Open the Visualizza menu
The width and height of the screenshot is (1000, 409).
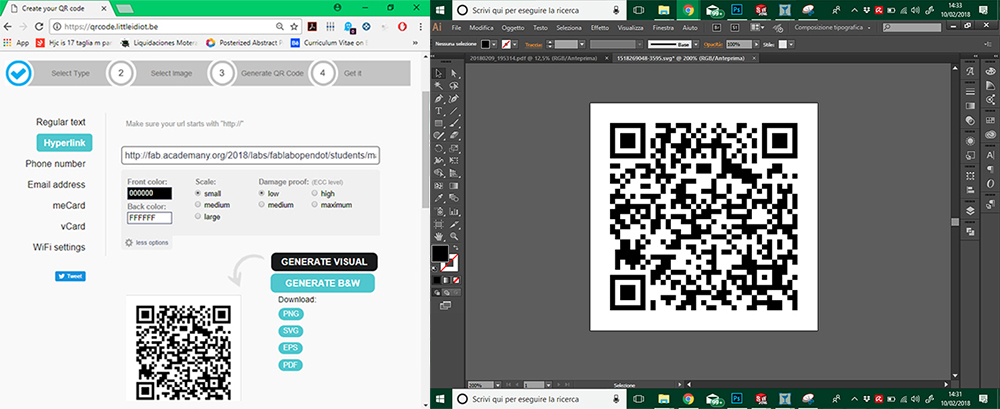[x=630, y=28]
